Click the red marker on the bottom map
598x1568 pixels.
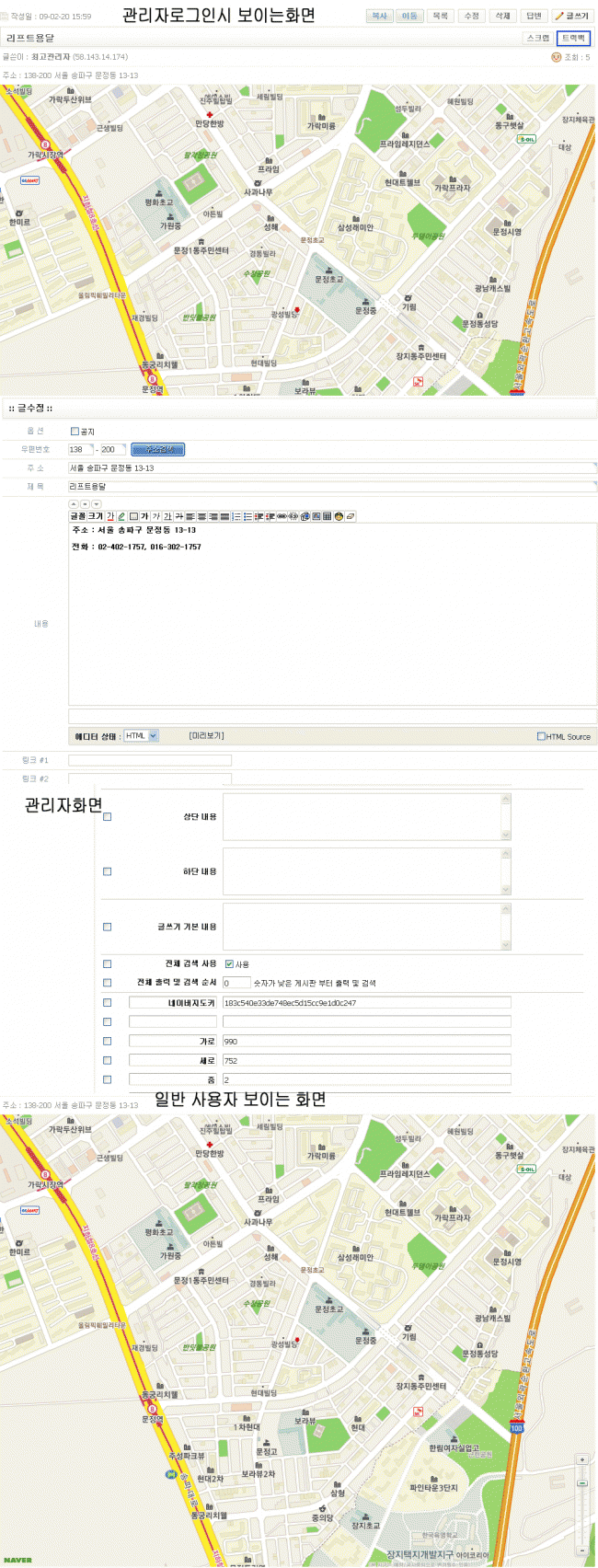pyautogui.click(x=296, y=1340)
